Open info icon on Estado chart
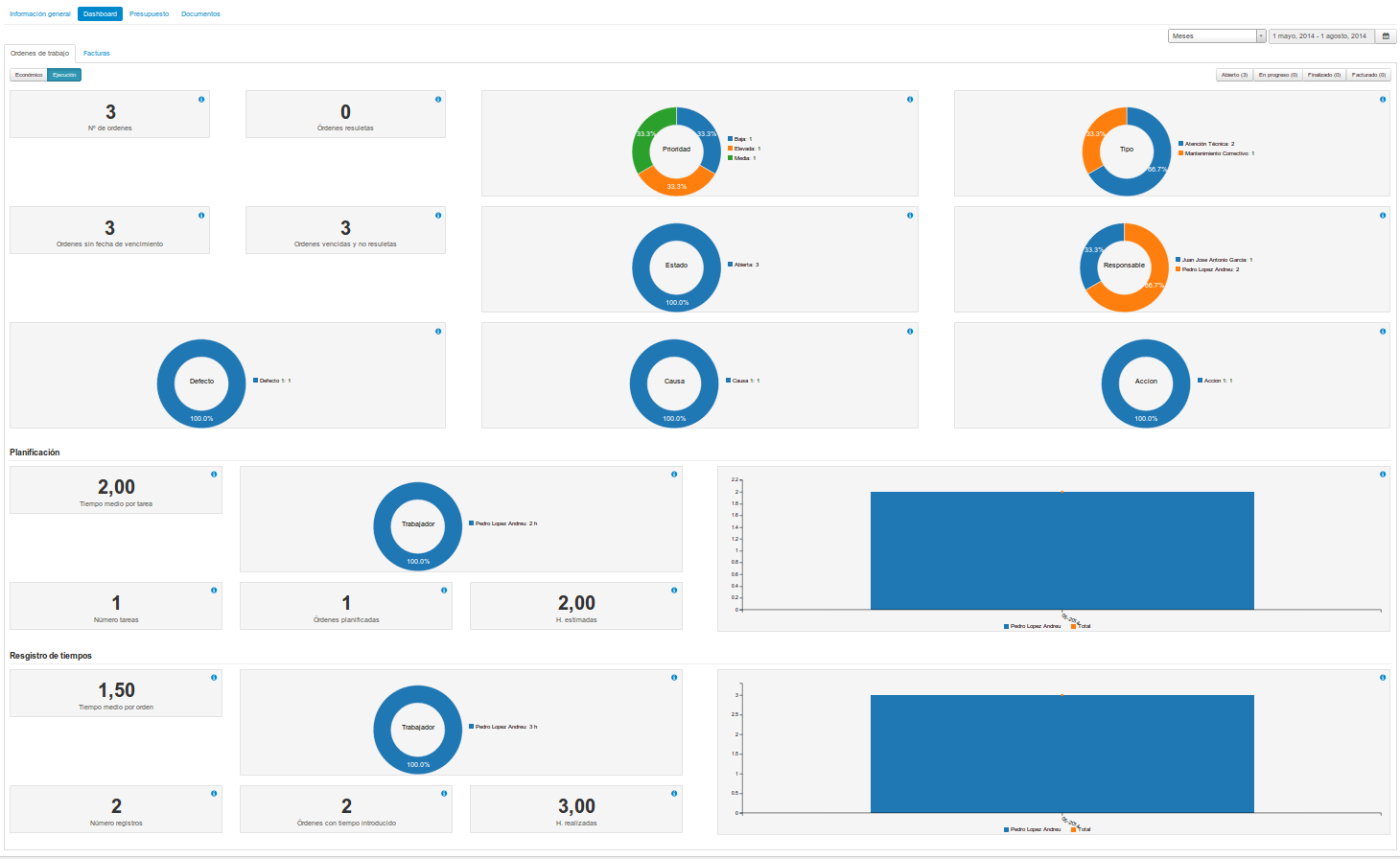This screenshot has width=1400, height=859. (910, 216)
